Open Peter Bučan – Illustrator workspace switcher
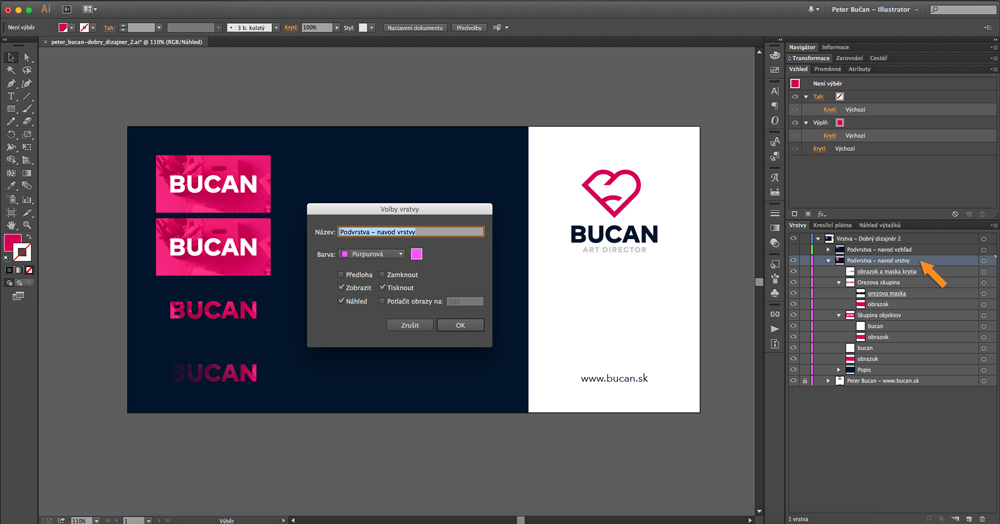Viewport: 1000px width, 524px height. (874, 10)
